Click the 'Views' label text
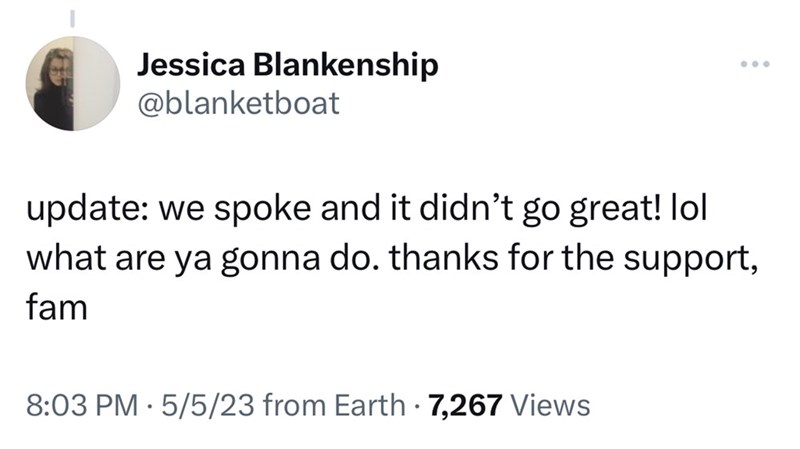Viewport: 800px width, 449px height. [x=550, y=406]
